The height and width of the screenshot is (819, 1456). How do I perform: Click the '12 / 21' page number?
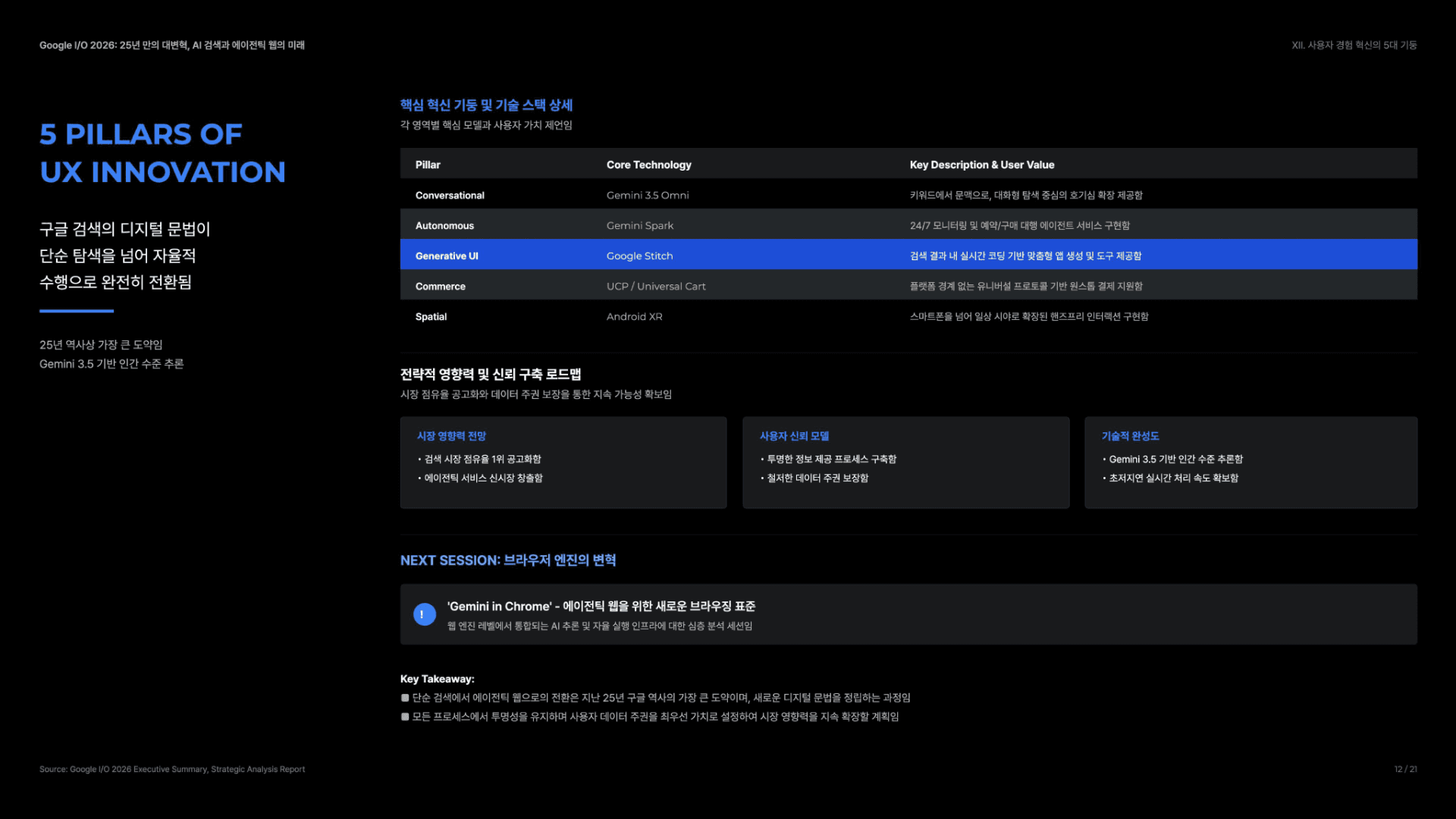[x=1405, y=769]
